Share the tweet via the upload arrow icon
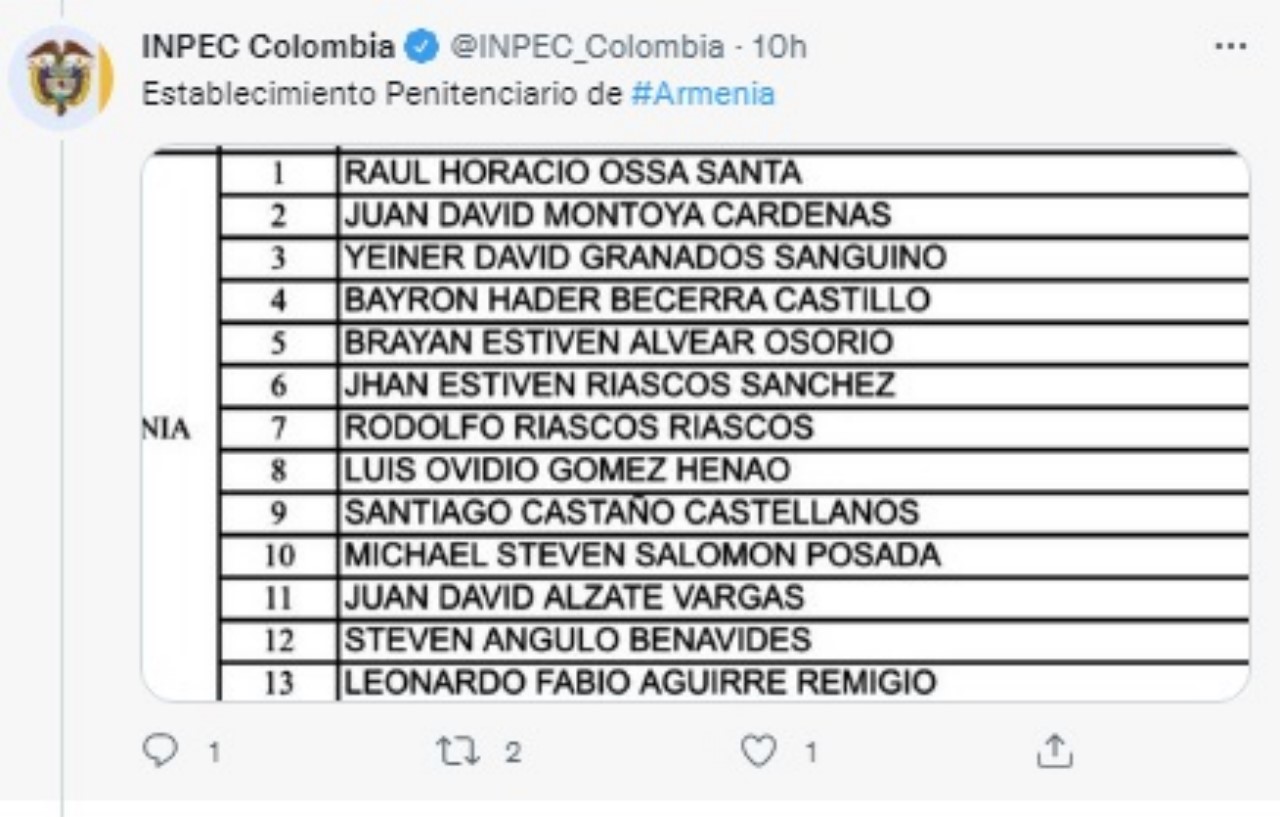The height and width of the screenshot is (817, 1280). (x=1054, y=752)
